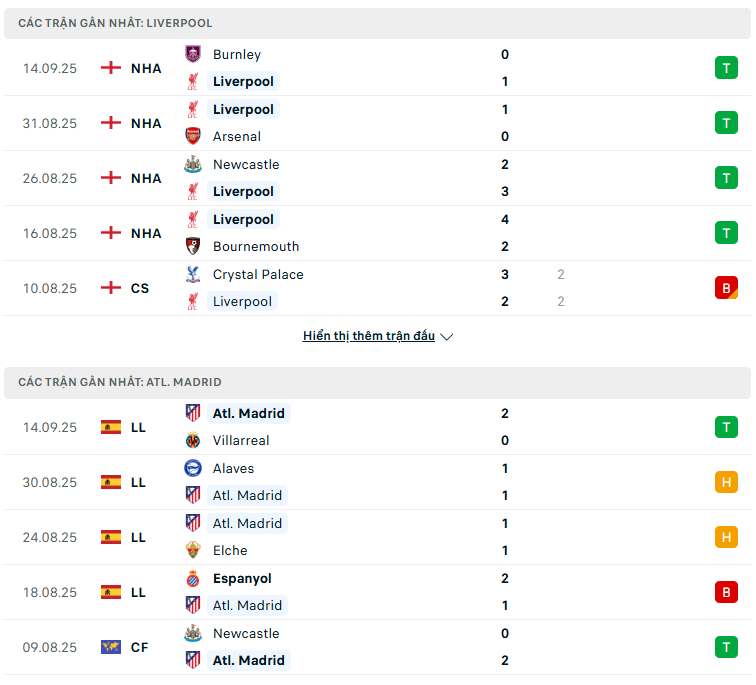Click the Alaves club crest icon
The height and width of the screenshot is (685, 756).
pyautogui.click(x=193, y=469)
